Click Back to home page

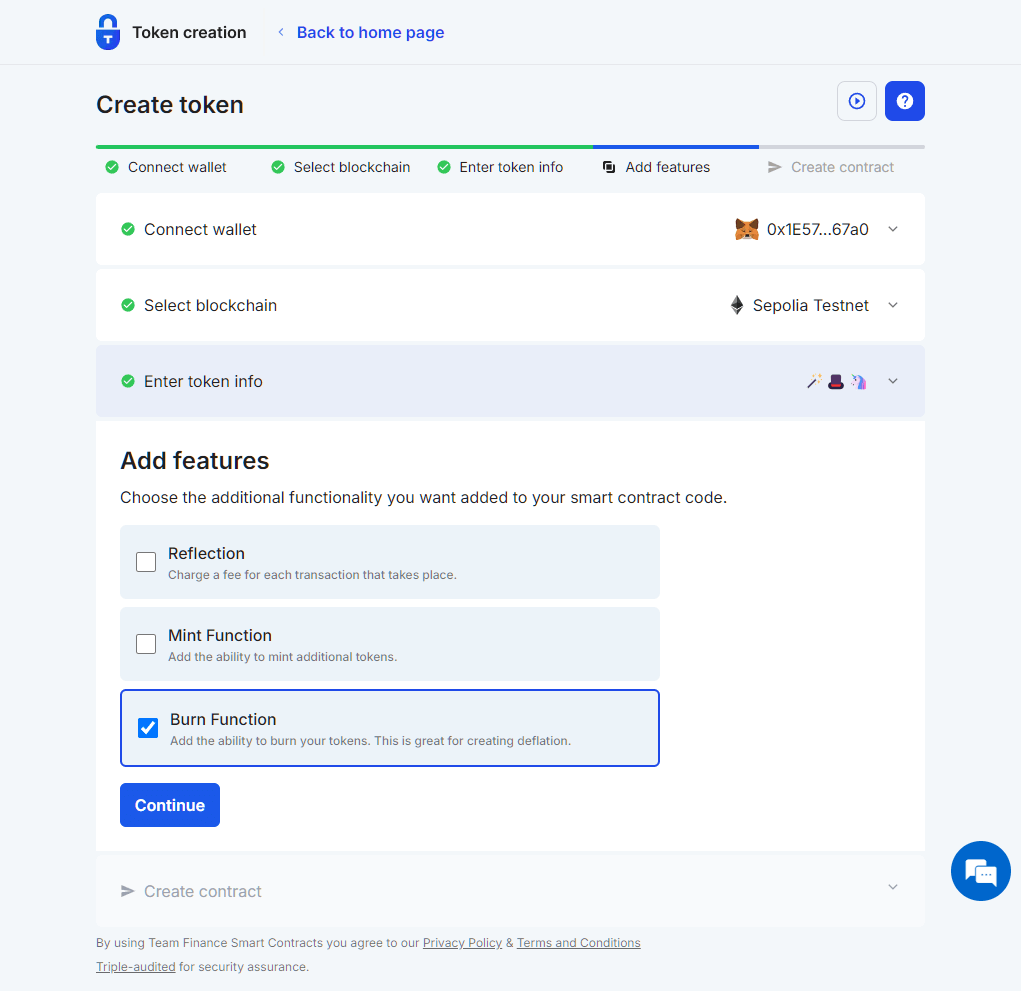[370, 32]
